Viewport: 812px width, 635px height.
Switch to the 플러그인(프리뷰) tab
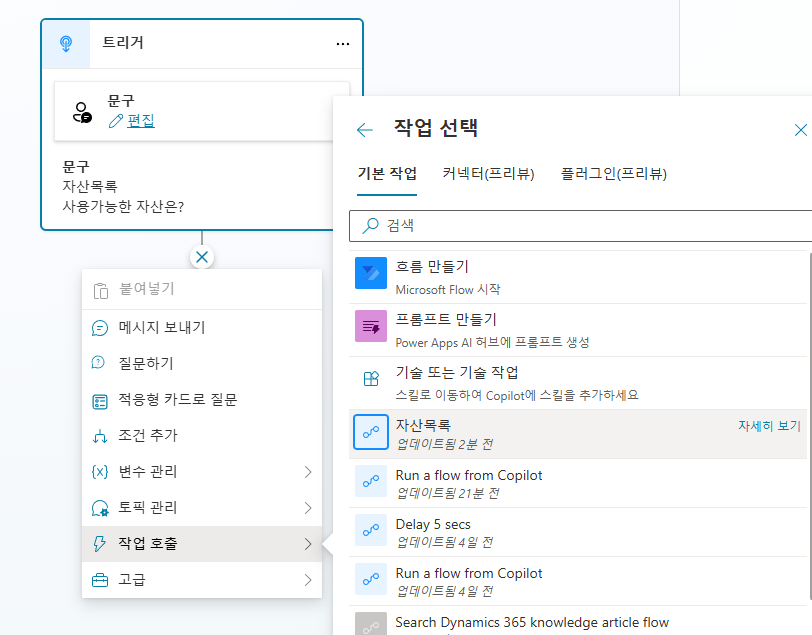coord(613,173)
